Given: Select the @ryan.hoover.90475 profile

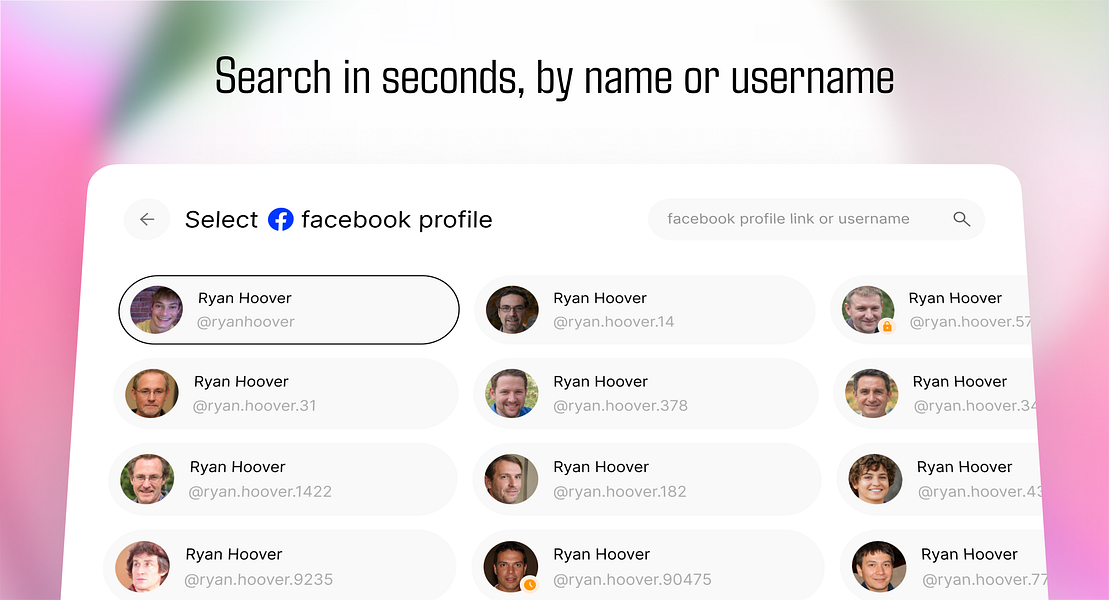Looking at the screenshot, I should coord(645,566).
